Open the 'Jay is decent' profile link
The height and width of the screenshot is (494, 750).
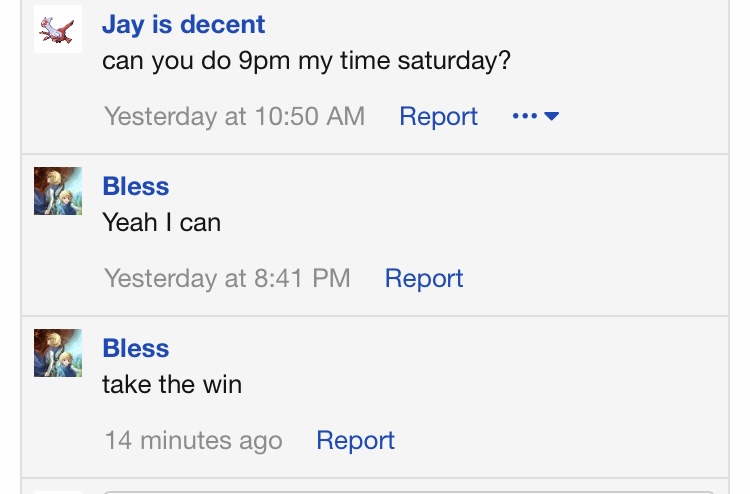click(x=184, y=24)
